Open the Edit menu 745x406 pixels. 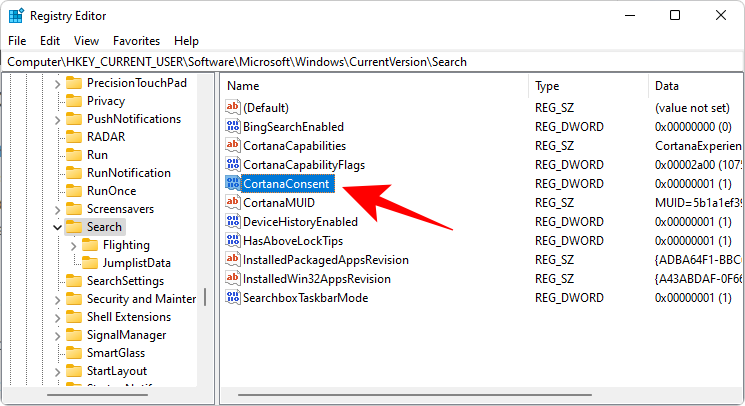tap(50, 41)
